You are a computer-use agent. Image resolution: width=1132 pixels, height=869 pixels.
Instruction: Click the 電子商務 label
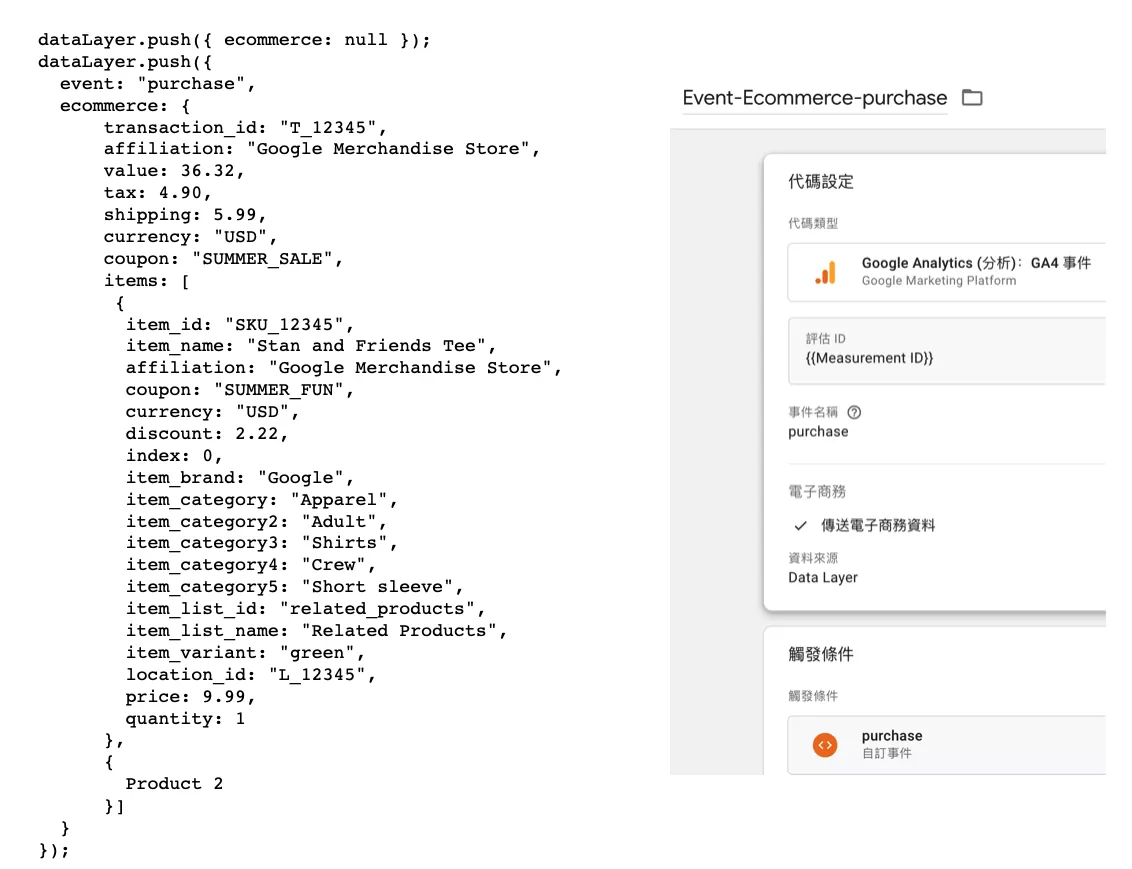pos(817,492)
